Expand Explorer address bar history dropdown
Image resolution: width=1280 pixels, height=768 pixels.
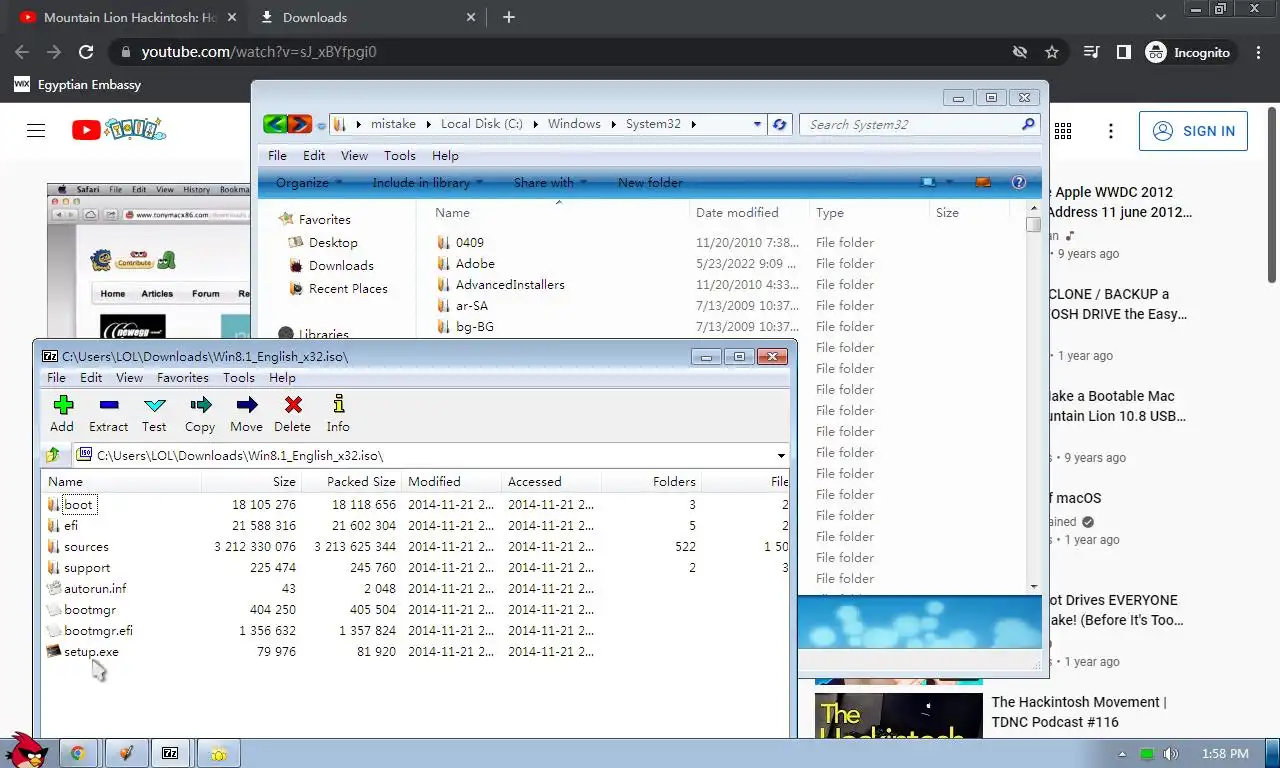757,124
